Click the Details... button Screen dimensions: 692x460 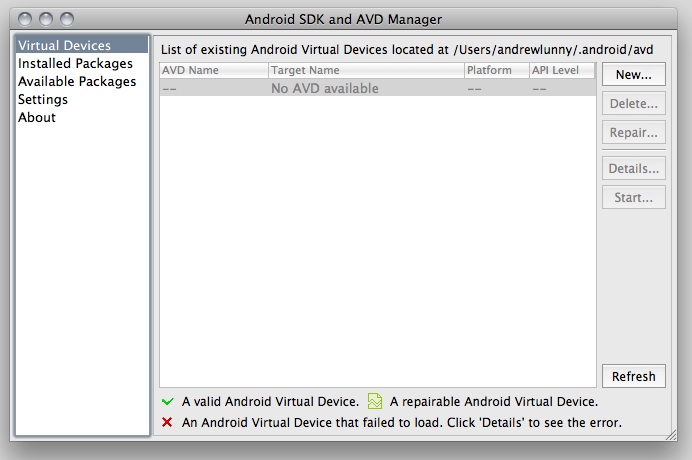[x=634, y=169]
